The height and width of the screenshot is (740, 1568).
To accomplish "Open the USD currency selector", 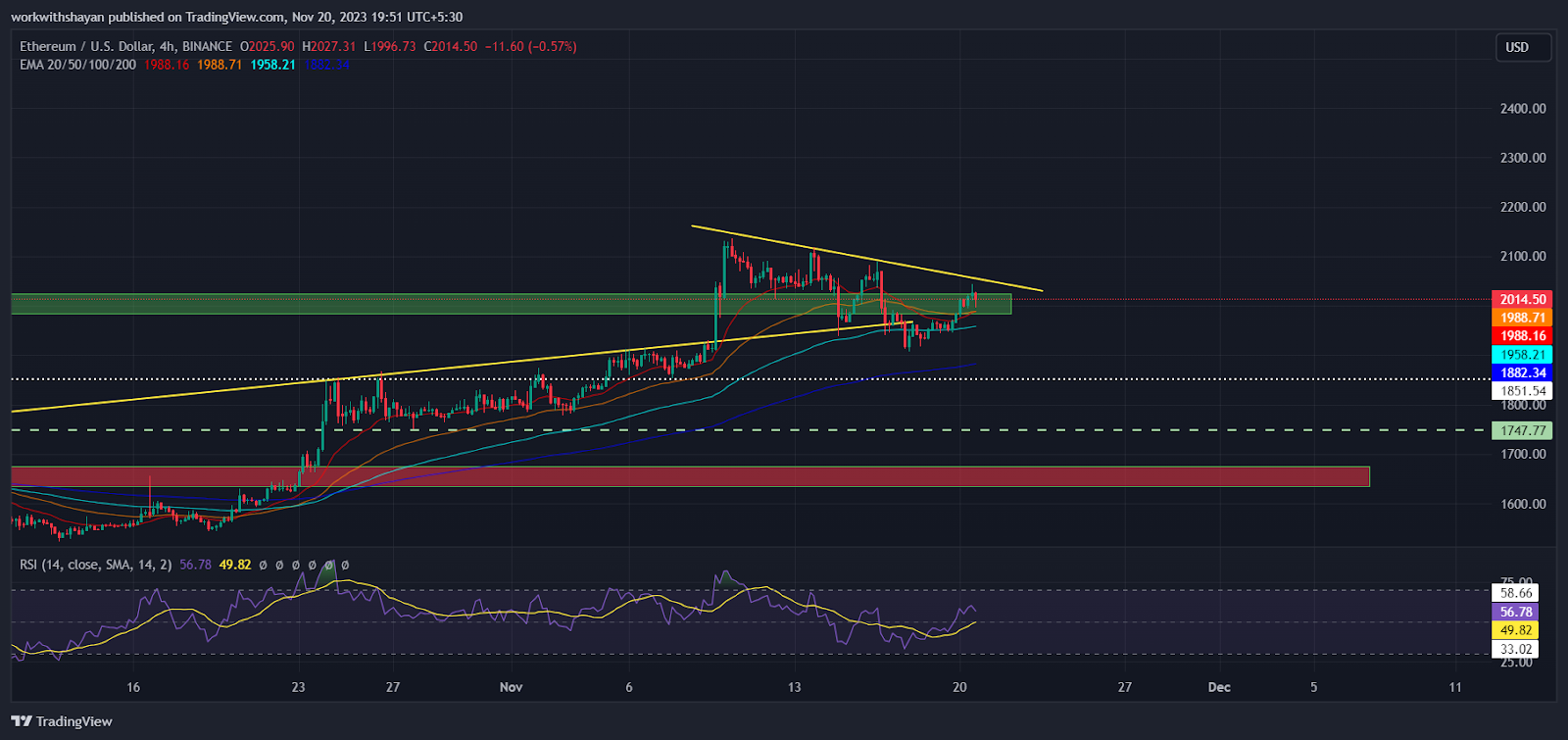I will pos(1517,47).
